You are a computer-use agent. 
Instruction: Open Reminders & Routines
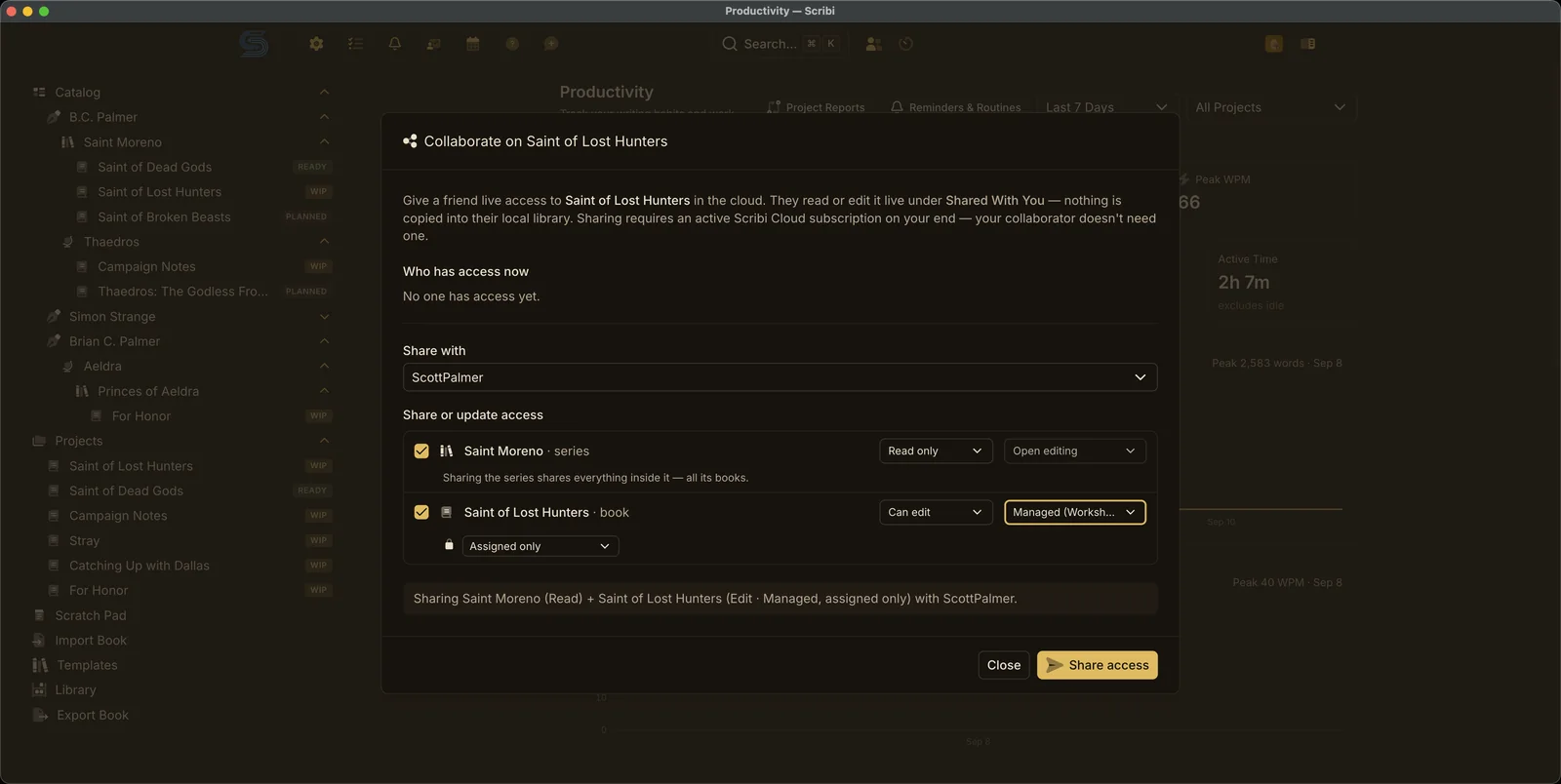(956, 107)
